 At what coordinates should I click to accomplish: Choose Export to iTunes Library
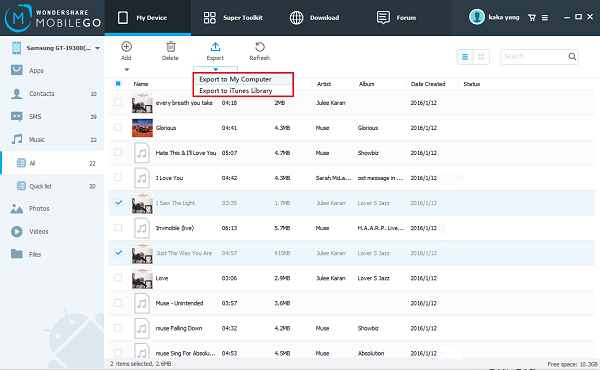click(x=243, y=91)
